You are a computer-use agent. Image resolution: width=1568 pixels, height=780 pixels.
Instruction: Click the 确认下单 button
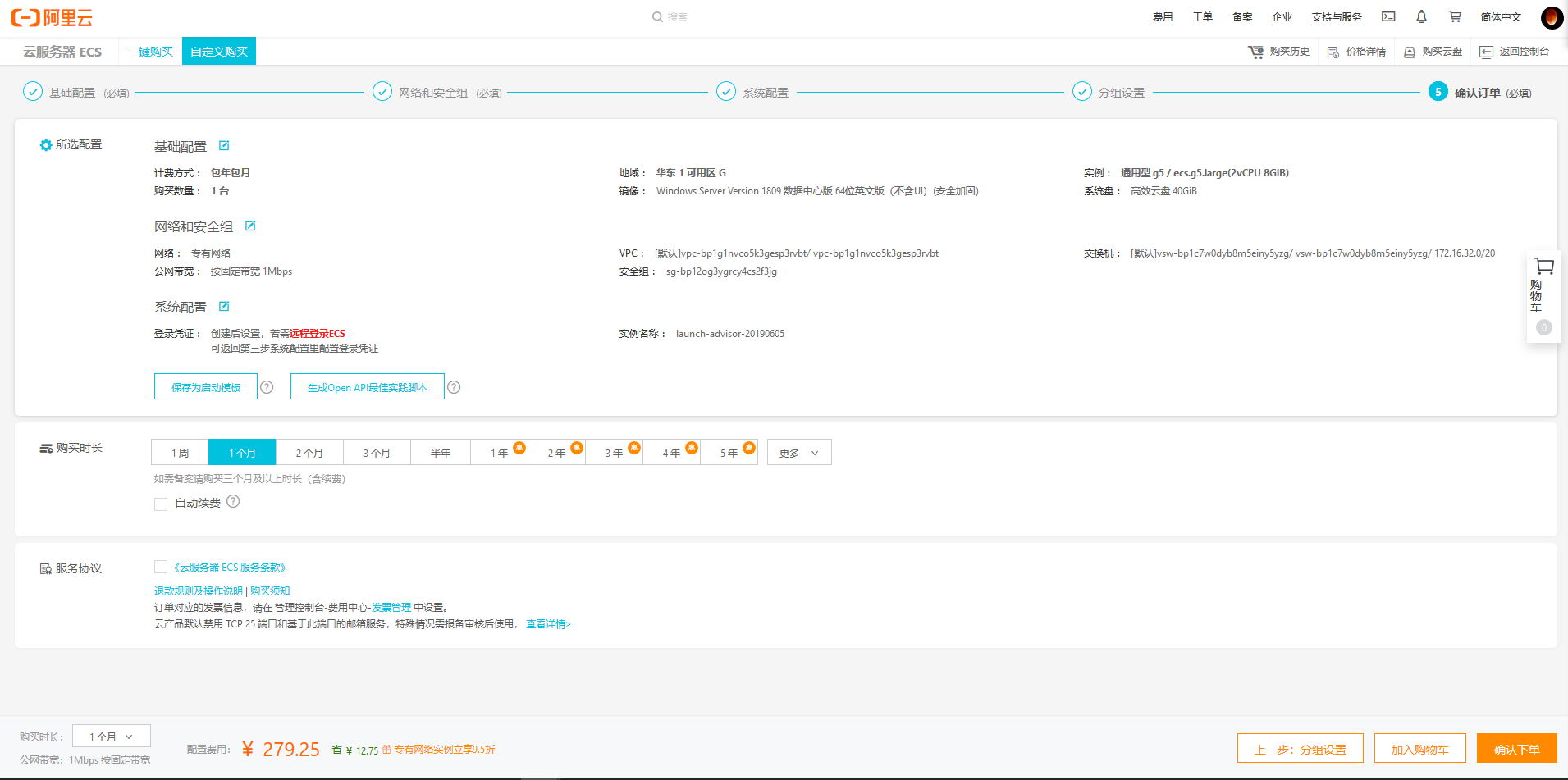point(1517,748)
